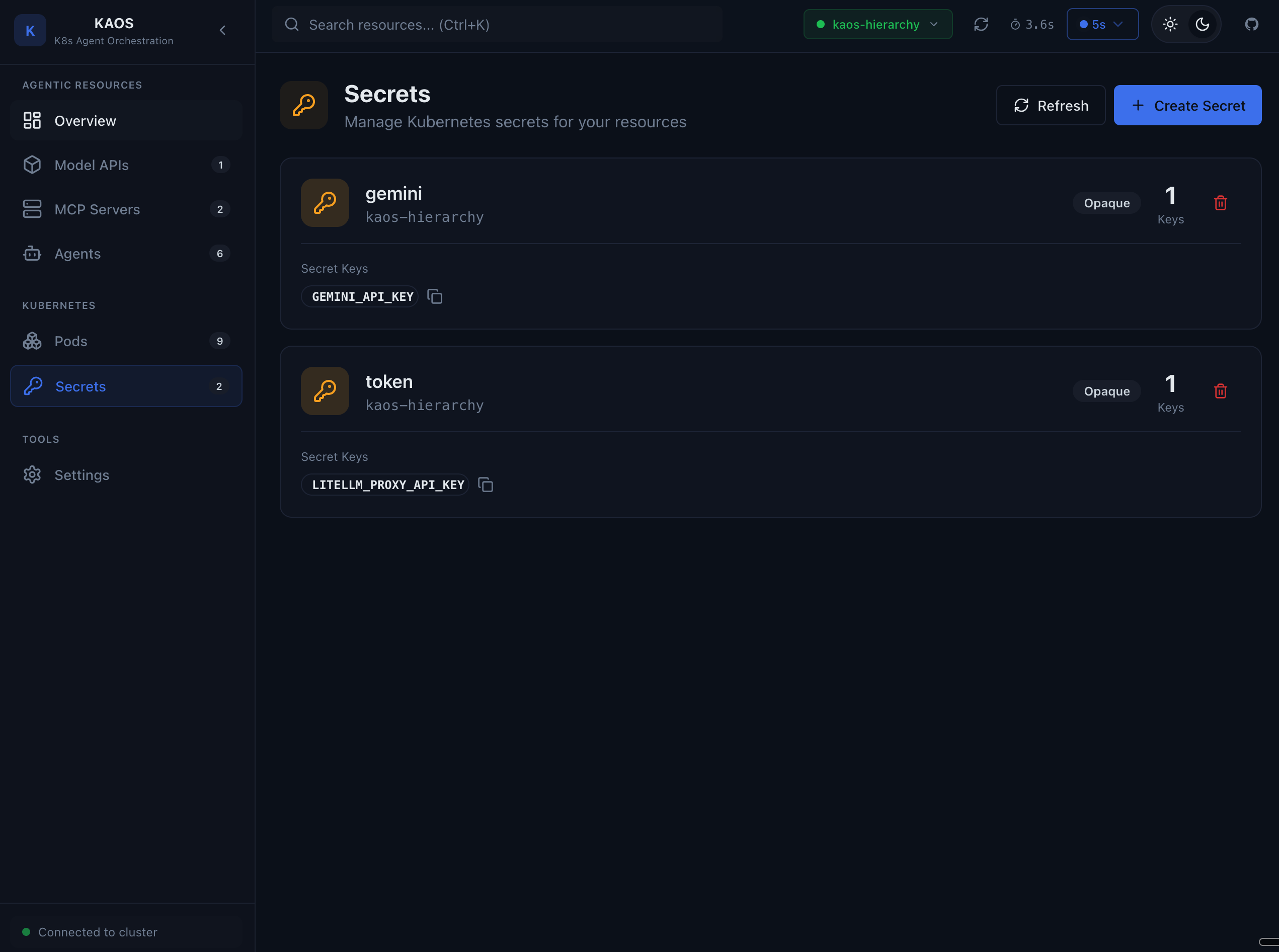Screen dimensions: 1279x952
Task: Copy the GEMINI_API_KEY key name
Action: tap(434, 297)
